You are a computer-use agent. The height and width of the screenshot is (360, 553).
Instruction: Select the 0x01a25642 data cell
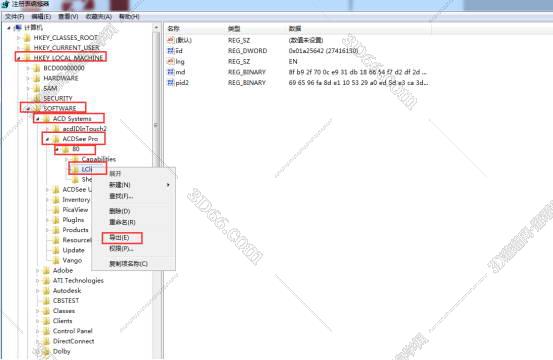click(x=323, y=51)
